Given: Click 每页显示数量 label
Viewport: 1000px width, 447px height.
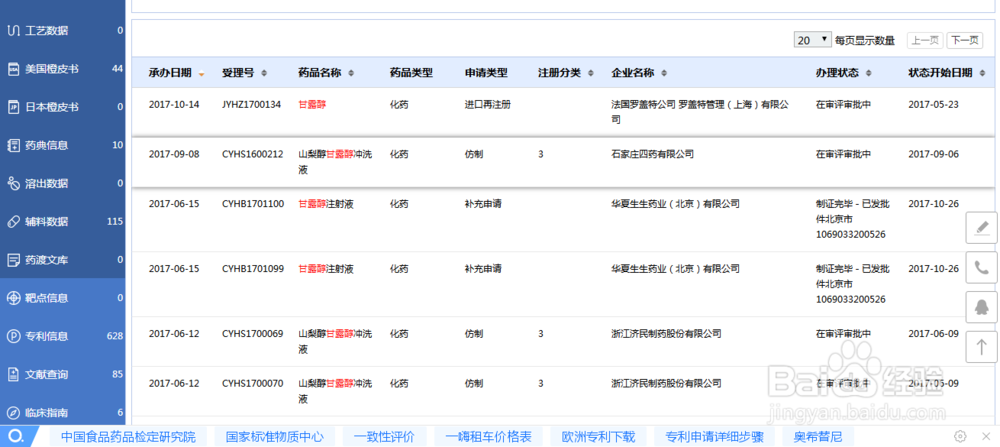Looking at the screenshot, I should click(865, 41).
